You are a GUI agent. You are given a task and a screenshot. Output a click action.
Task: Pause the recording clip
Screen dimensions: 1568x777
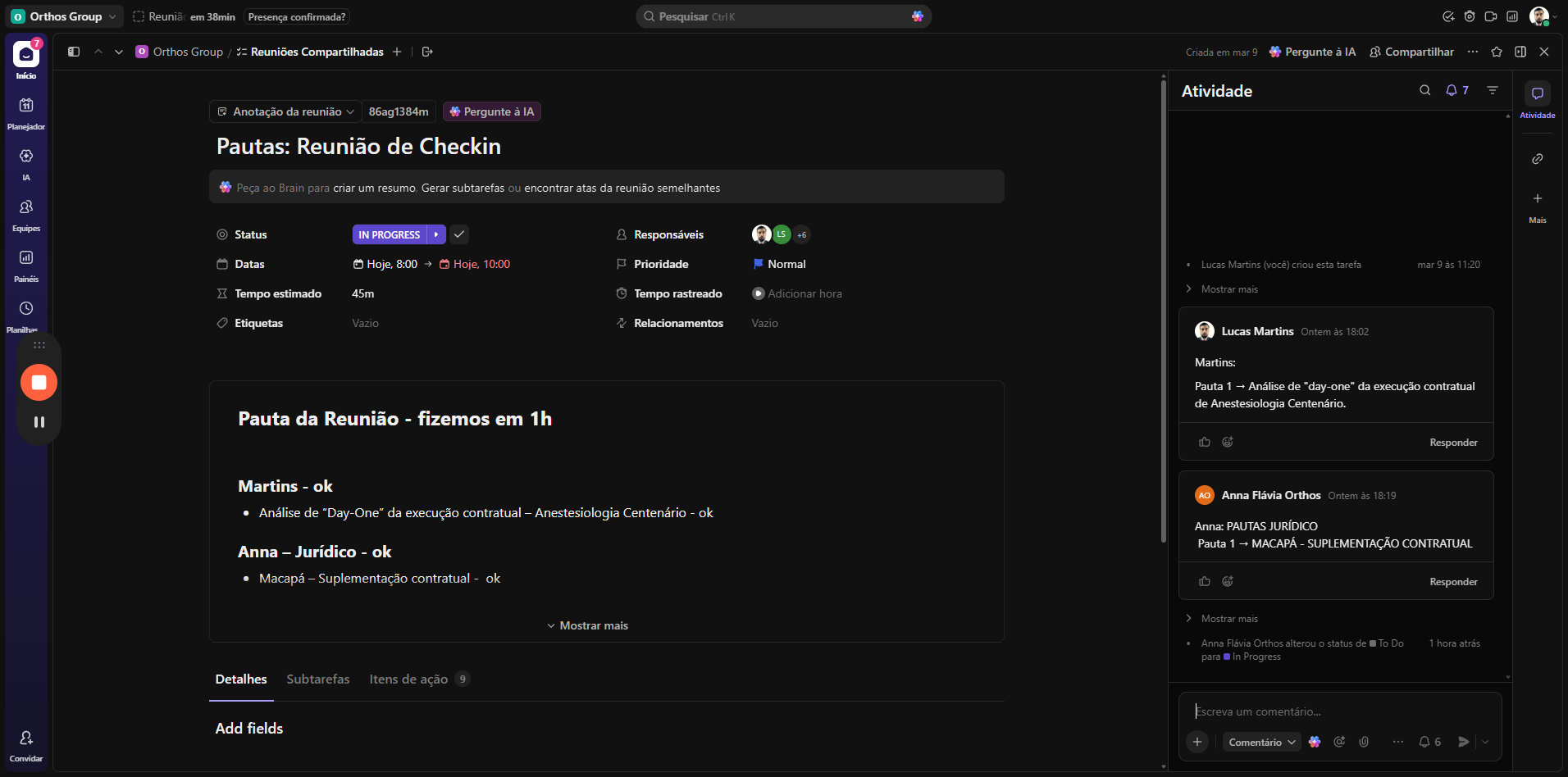pyautogui.click(x=39, y=422)
